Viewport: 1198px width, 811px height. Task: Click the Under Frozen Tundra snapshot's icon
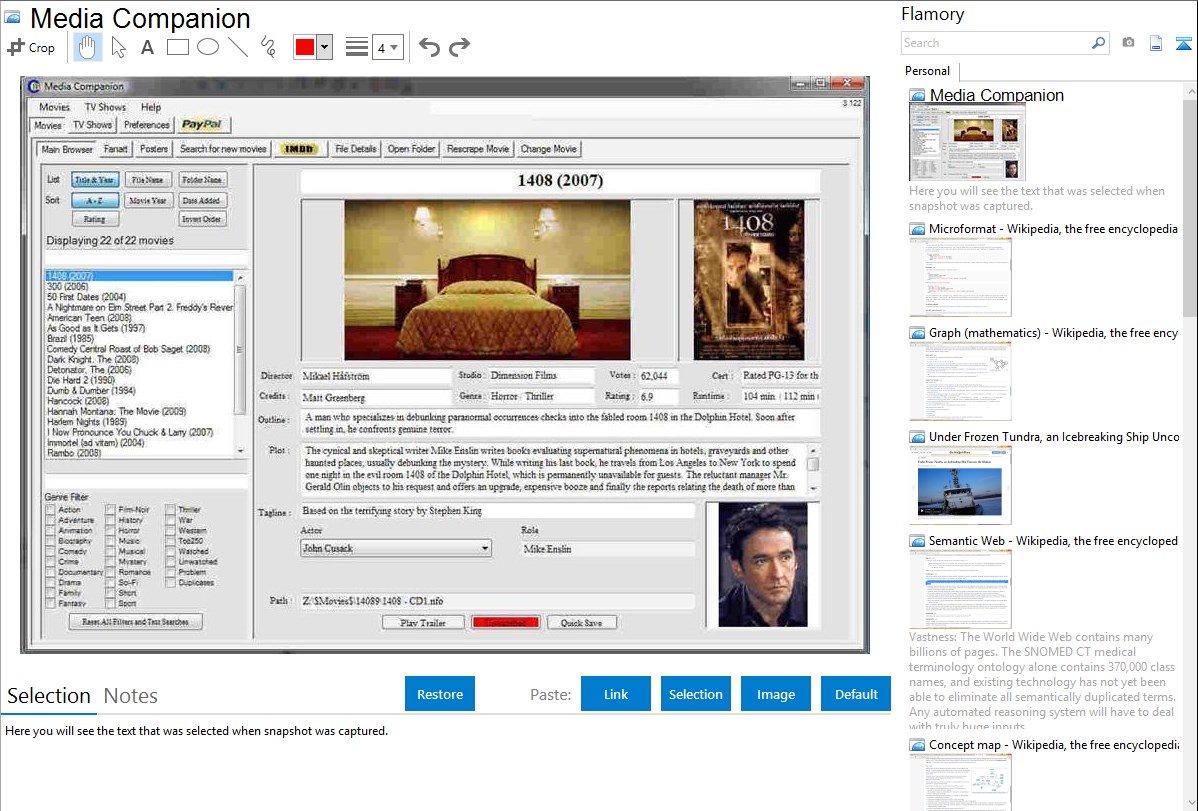tap(917, 436)
